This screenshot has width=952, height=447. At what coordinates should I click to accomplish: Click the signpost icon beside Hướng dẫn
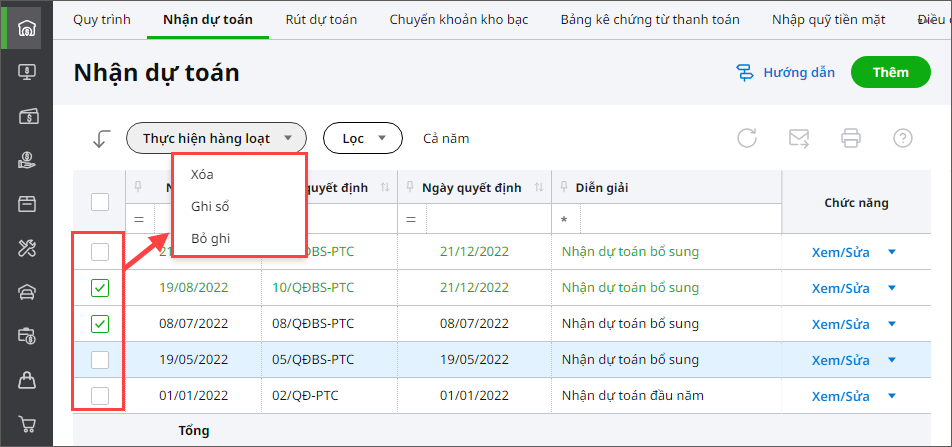click(744, 73)
